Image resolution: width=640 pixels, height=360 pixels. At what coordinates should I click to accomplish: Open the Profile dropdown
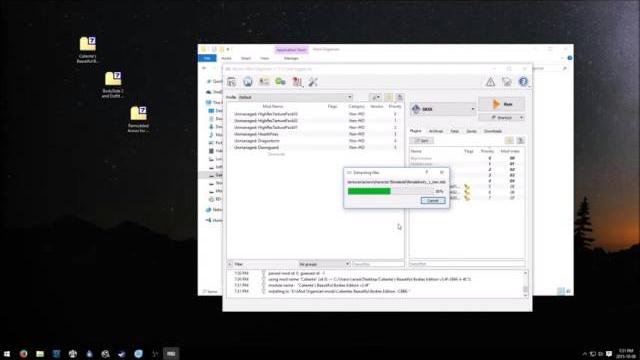295,97
